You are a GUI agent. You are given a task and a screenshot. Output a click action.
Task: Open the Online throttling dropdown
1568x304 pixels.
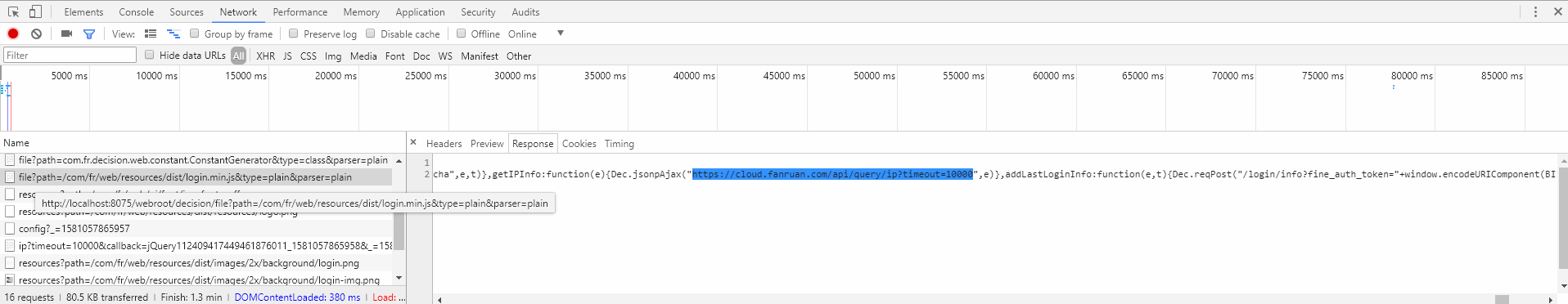pyautogui.click(x=536, y=34)
